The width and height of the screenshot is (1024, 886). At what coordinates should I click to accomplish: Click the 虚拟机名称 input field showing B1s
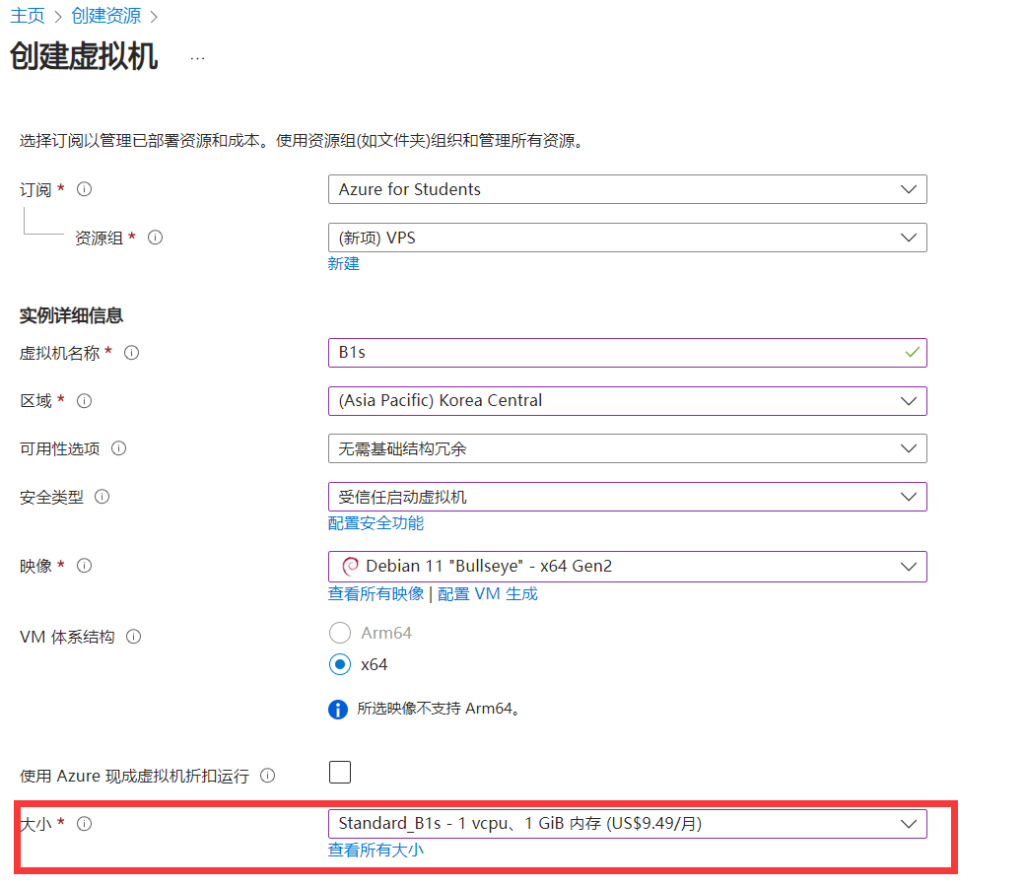(627, 352)
